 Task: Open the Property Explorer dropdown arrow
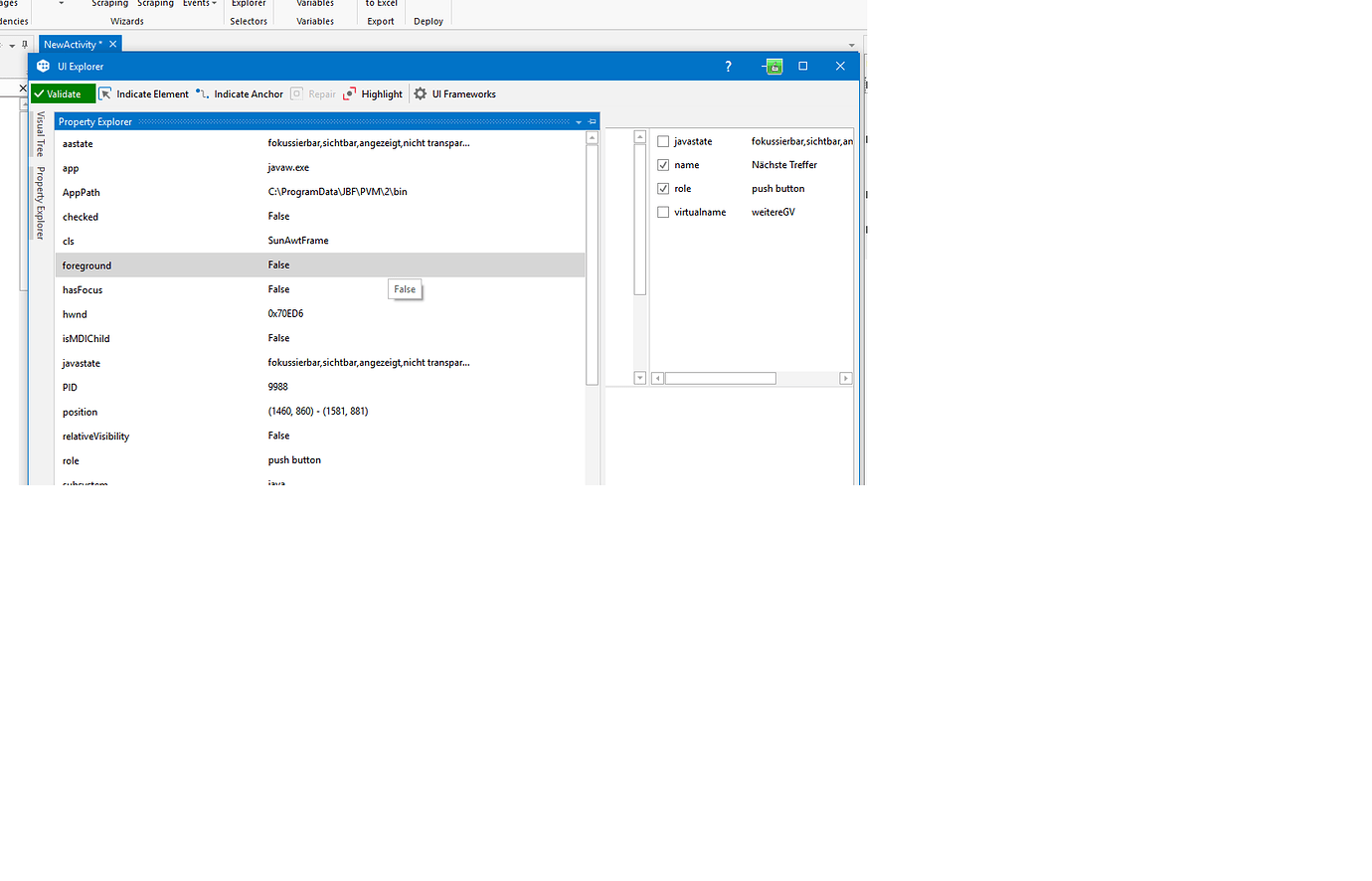pyautogui.click(x=579, y=120)
